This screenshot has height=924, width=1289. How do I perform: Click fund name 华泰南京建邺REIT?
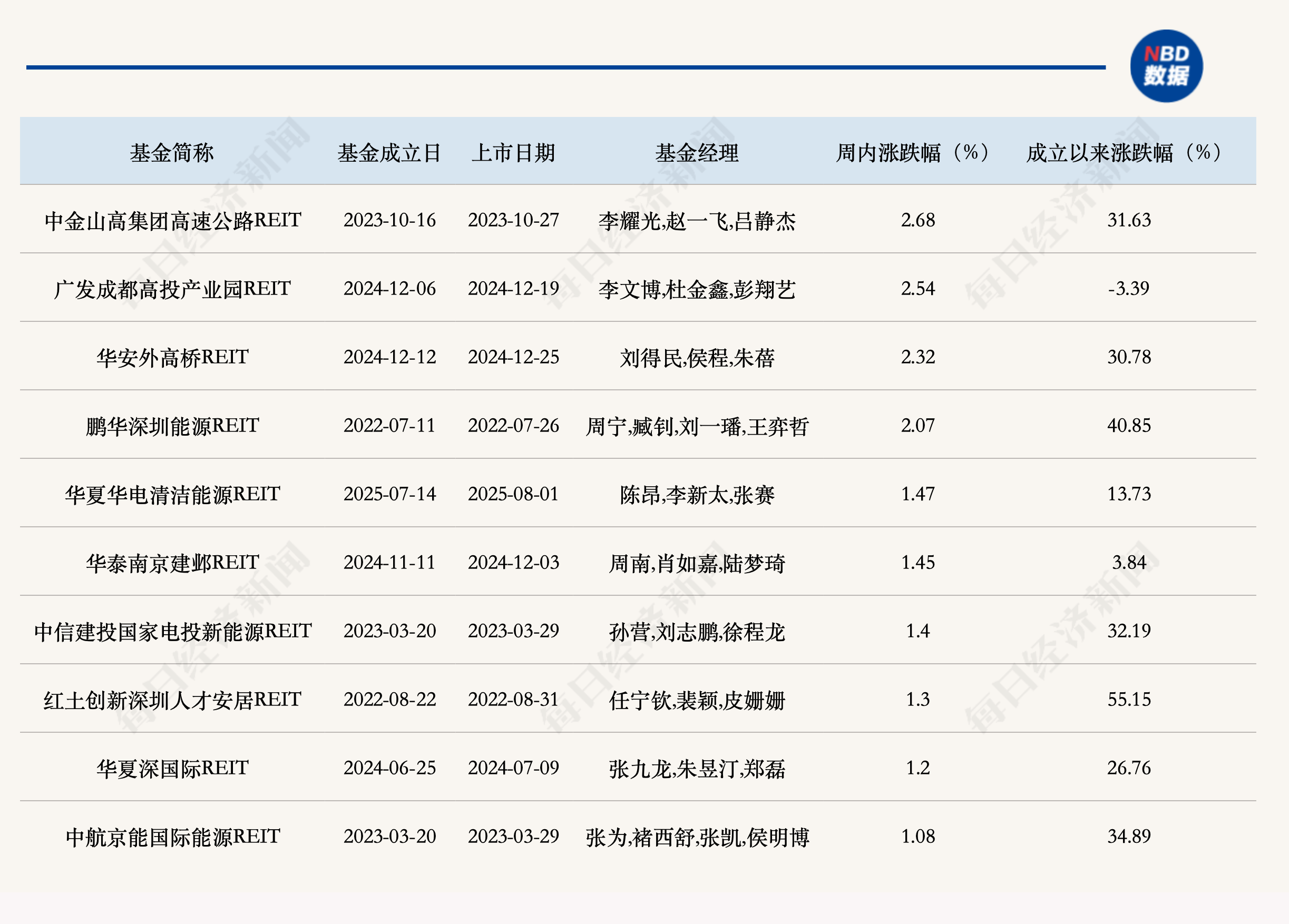coord(173,563)
